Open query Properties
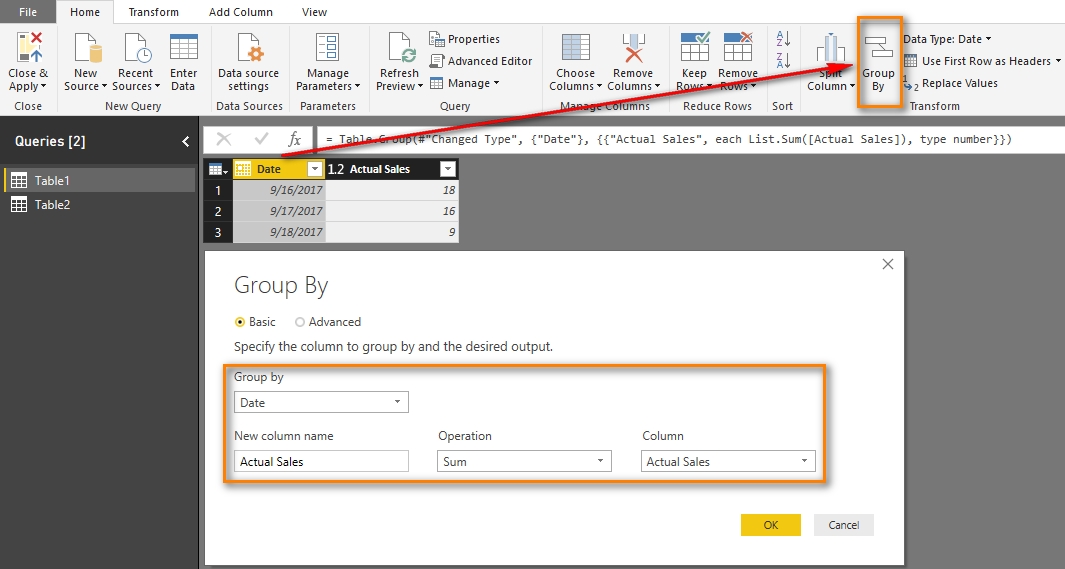The image size is (1065, 569). tap(465, 39)
